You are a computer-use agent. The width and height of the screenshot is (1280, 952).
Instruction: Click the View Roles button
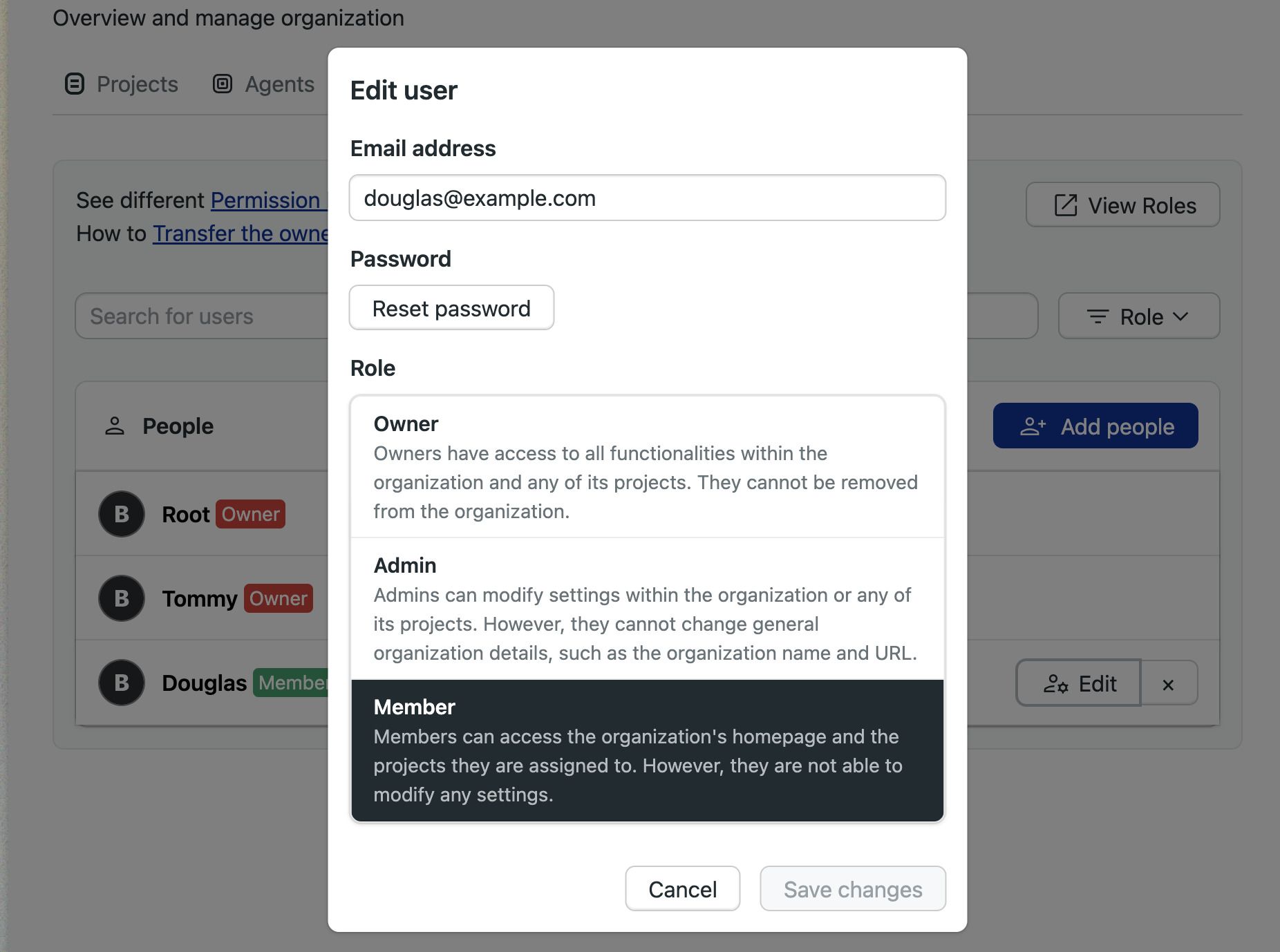click(1122, 205)
